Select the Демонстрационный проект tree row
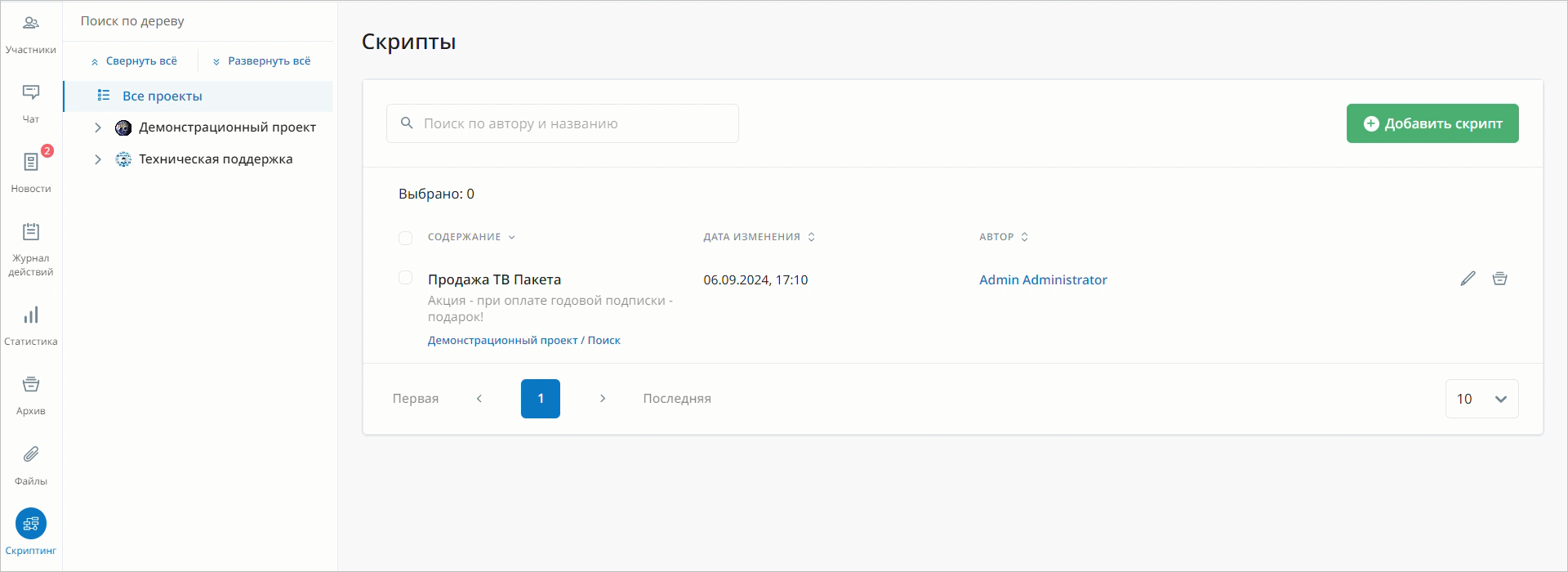The height and width of the screenshot is (572, 1568). pos(198,127)
